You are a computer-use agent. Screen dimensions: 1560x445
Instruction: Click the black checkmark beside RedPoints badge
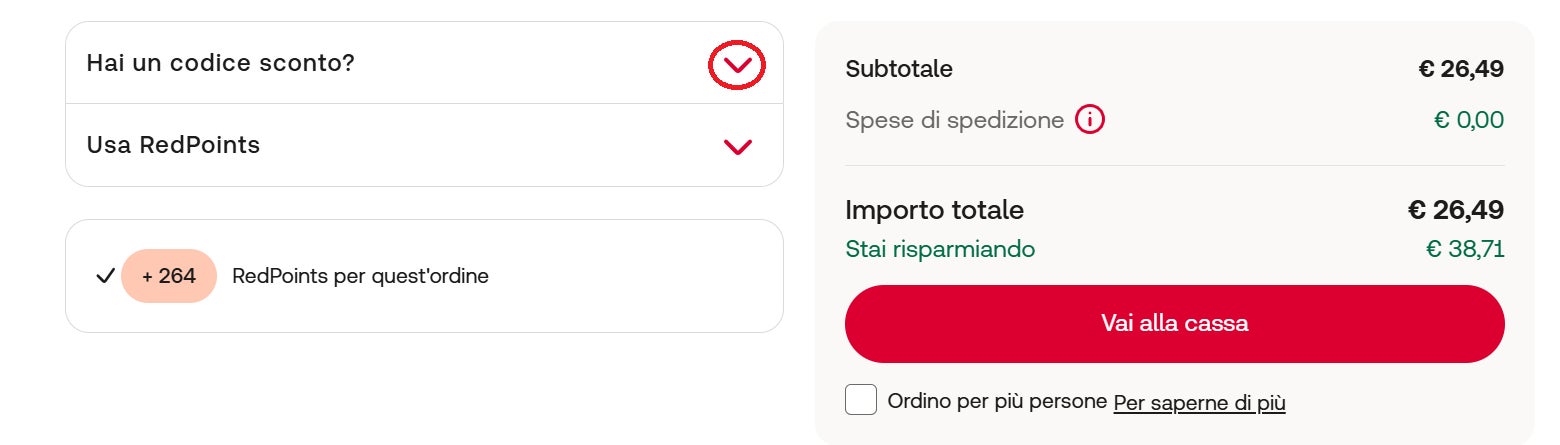[x=105, y=276]
